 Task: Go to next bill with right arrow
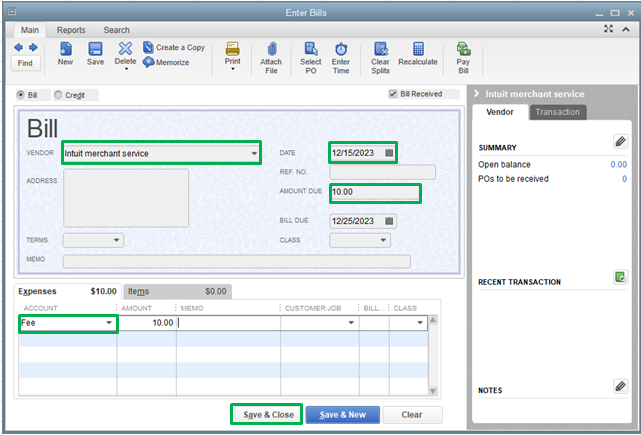pos(34,48)
